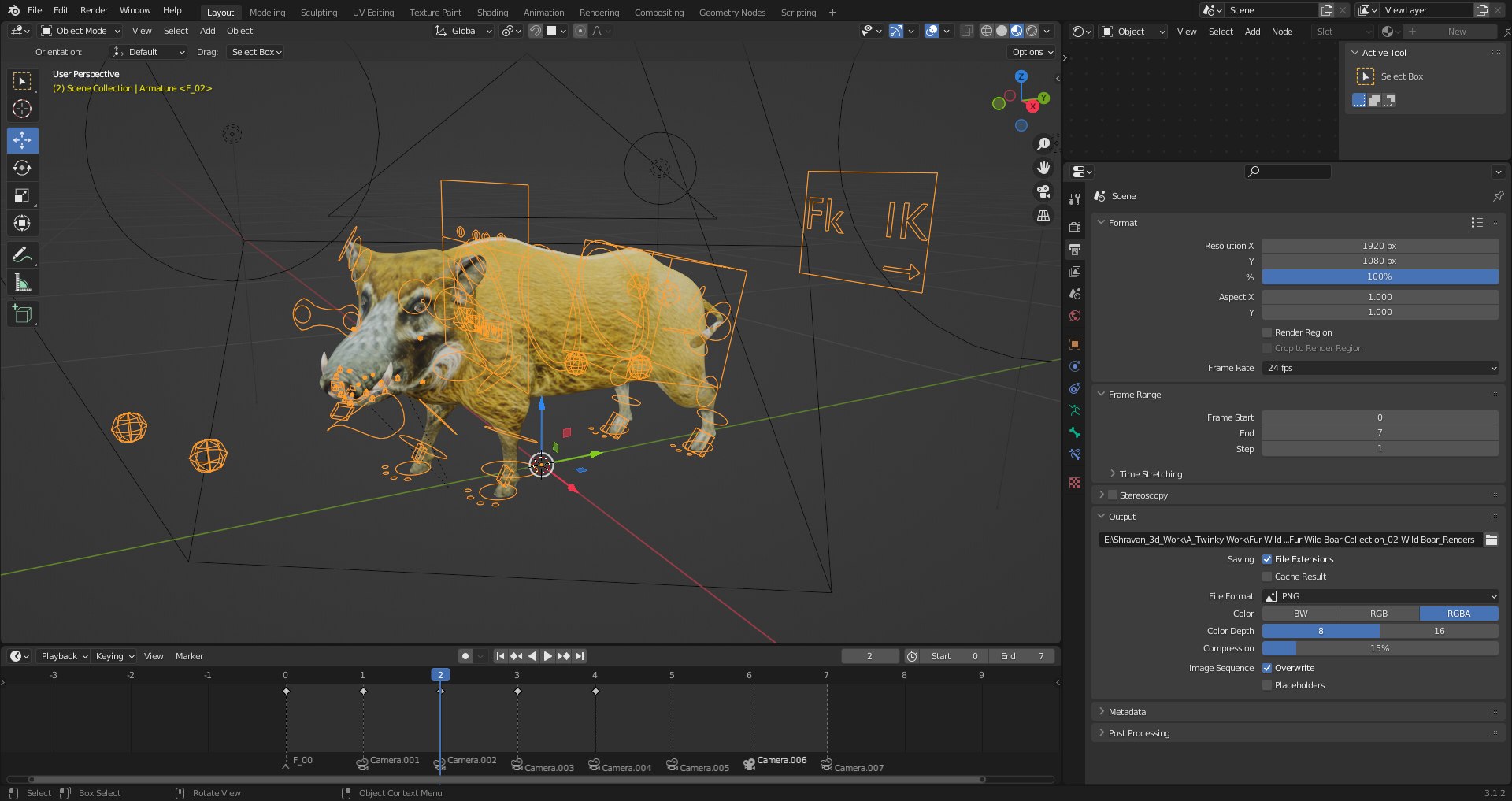Click the timeline horizontal scrollbar

point(508,780)
